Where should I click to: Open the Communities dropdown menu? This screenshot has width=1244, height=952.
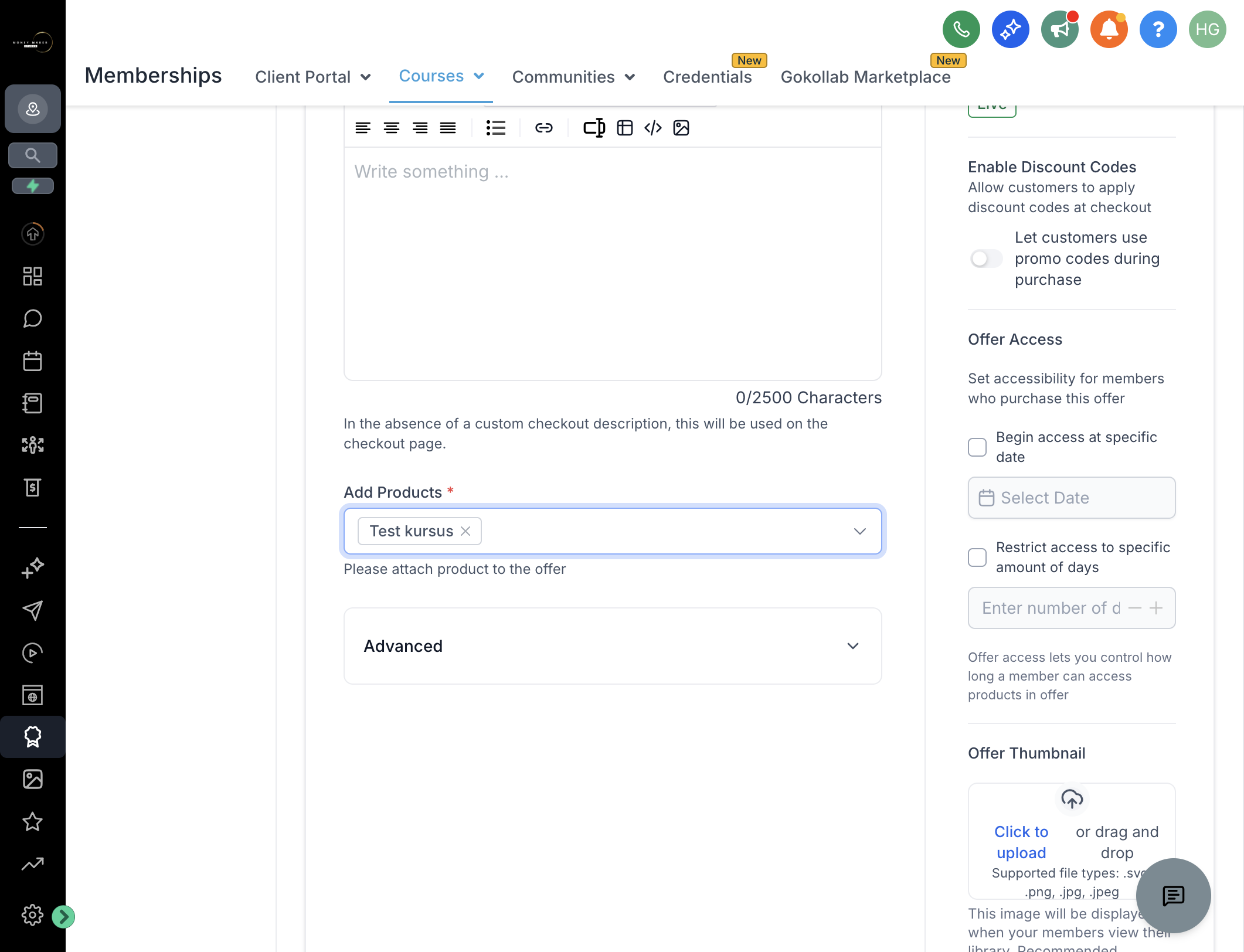[573, 77]
